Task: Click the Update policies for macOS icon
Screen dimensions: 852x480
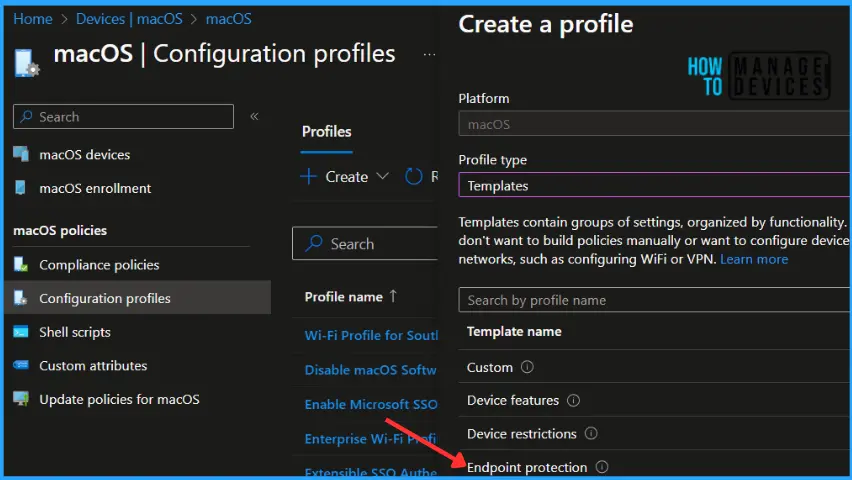Action: point(21,398)
